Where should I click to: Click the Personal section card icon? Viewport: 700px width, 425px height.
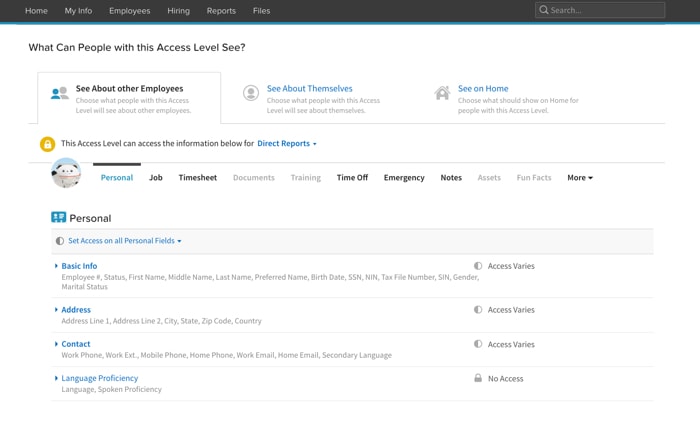58,217
